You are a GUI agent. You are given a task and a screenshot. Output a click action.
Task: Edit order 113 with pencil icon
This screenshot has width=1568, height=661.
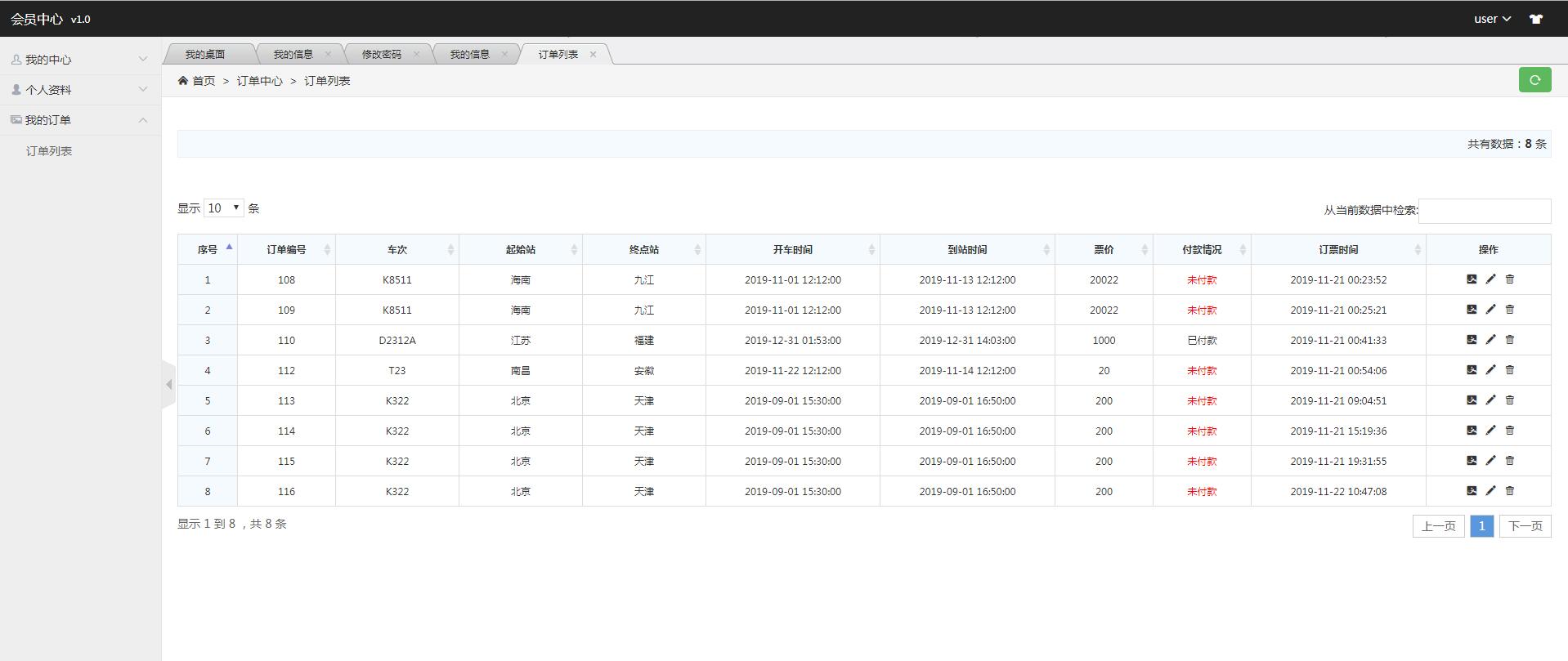point(1490,400)
